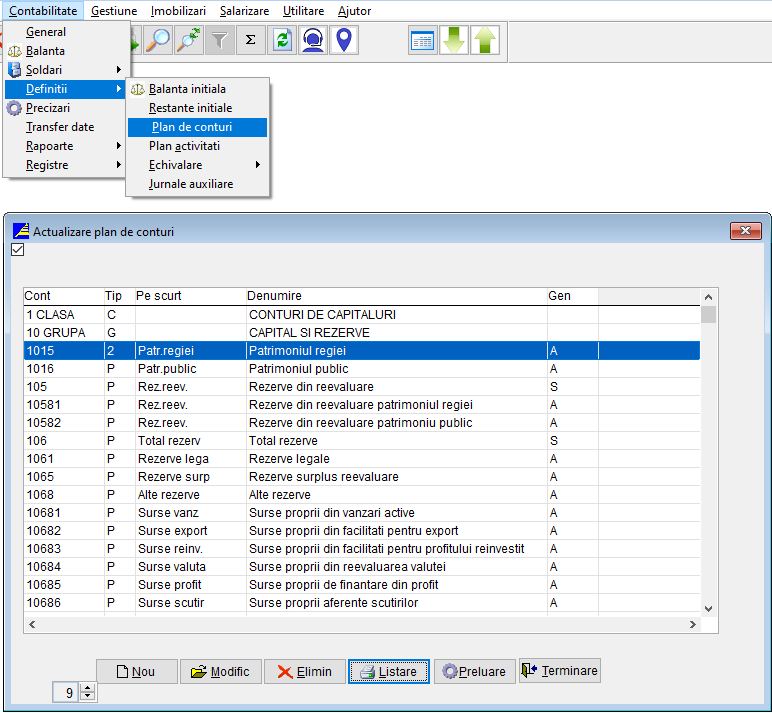
Task: Click the Nou button
Action: (137, 672)
